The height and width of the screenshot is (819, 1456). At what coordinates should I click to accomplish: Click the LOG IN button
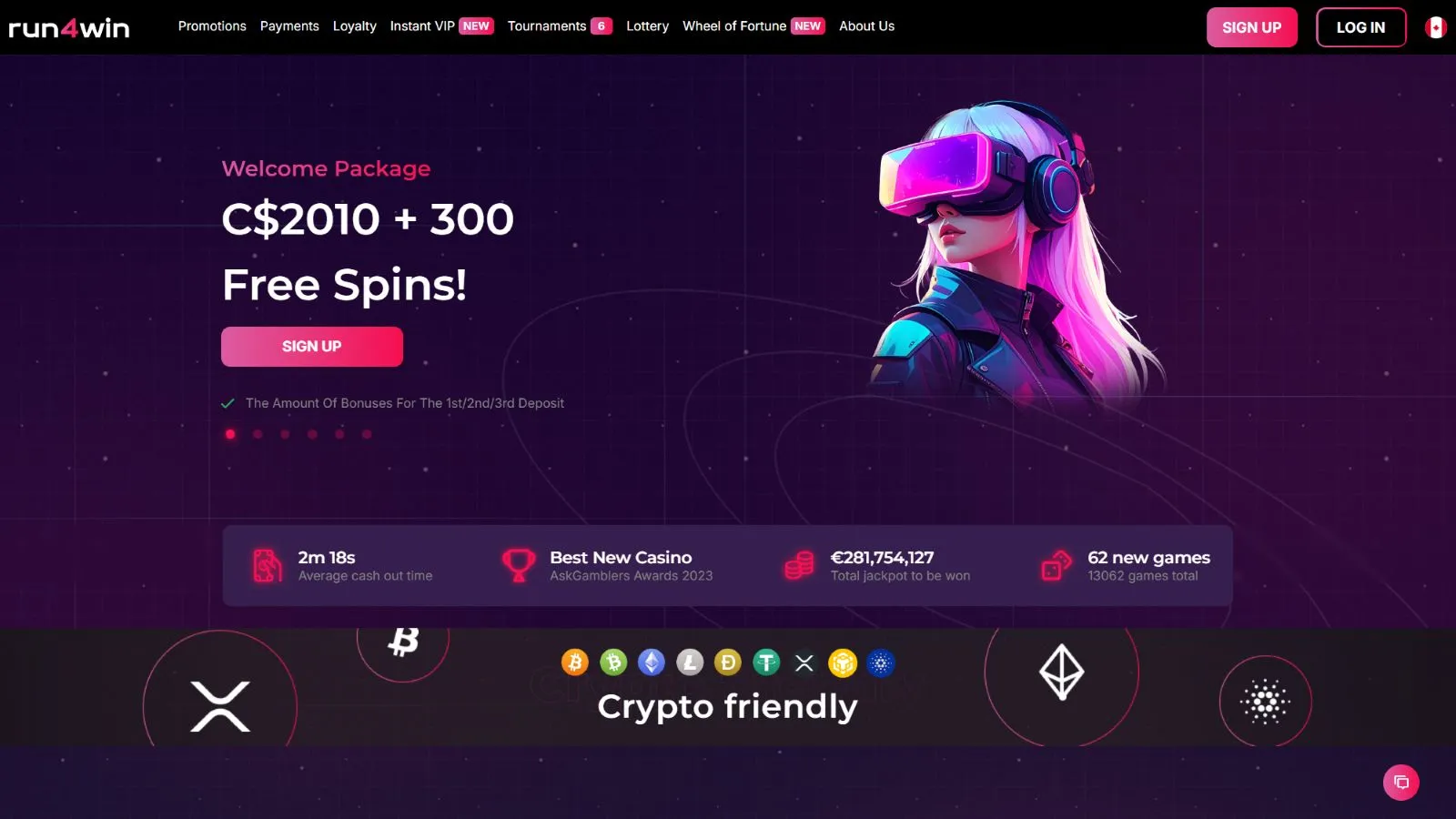1361,27
